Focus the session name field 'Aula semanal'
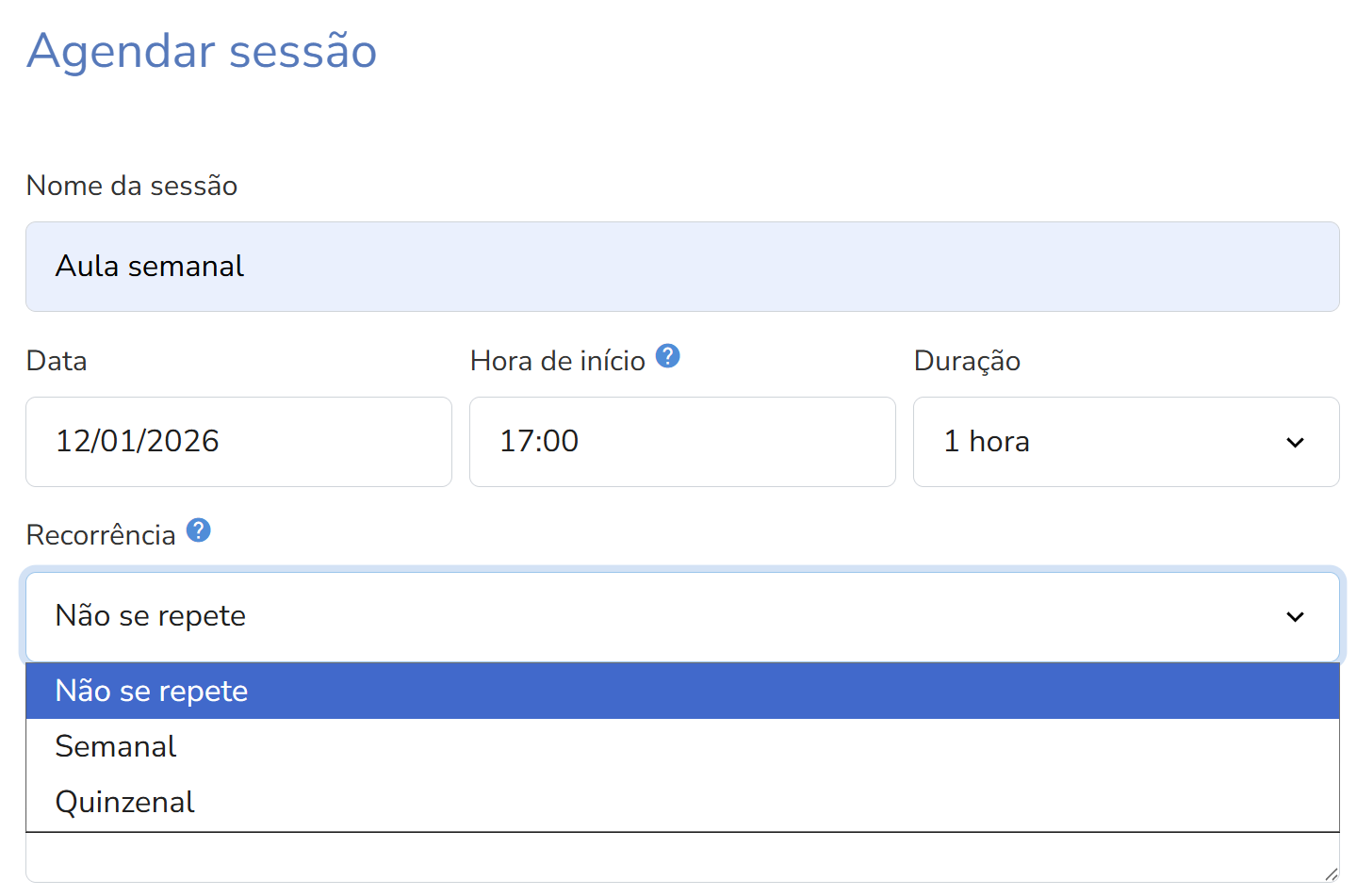Image resolution: width=1357 pixels, height=896 pixels. [x=681, y=267]
